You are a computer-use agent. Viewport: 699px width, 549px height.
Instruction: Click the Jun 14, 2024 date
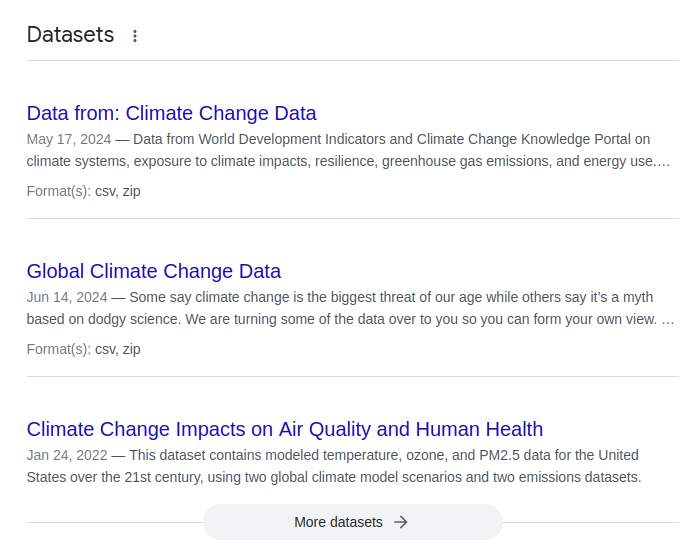point(66,297)
